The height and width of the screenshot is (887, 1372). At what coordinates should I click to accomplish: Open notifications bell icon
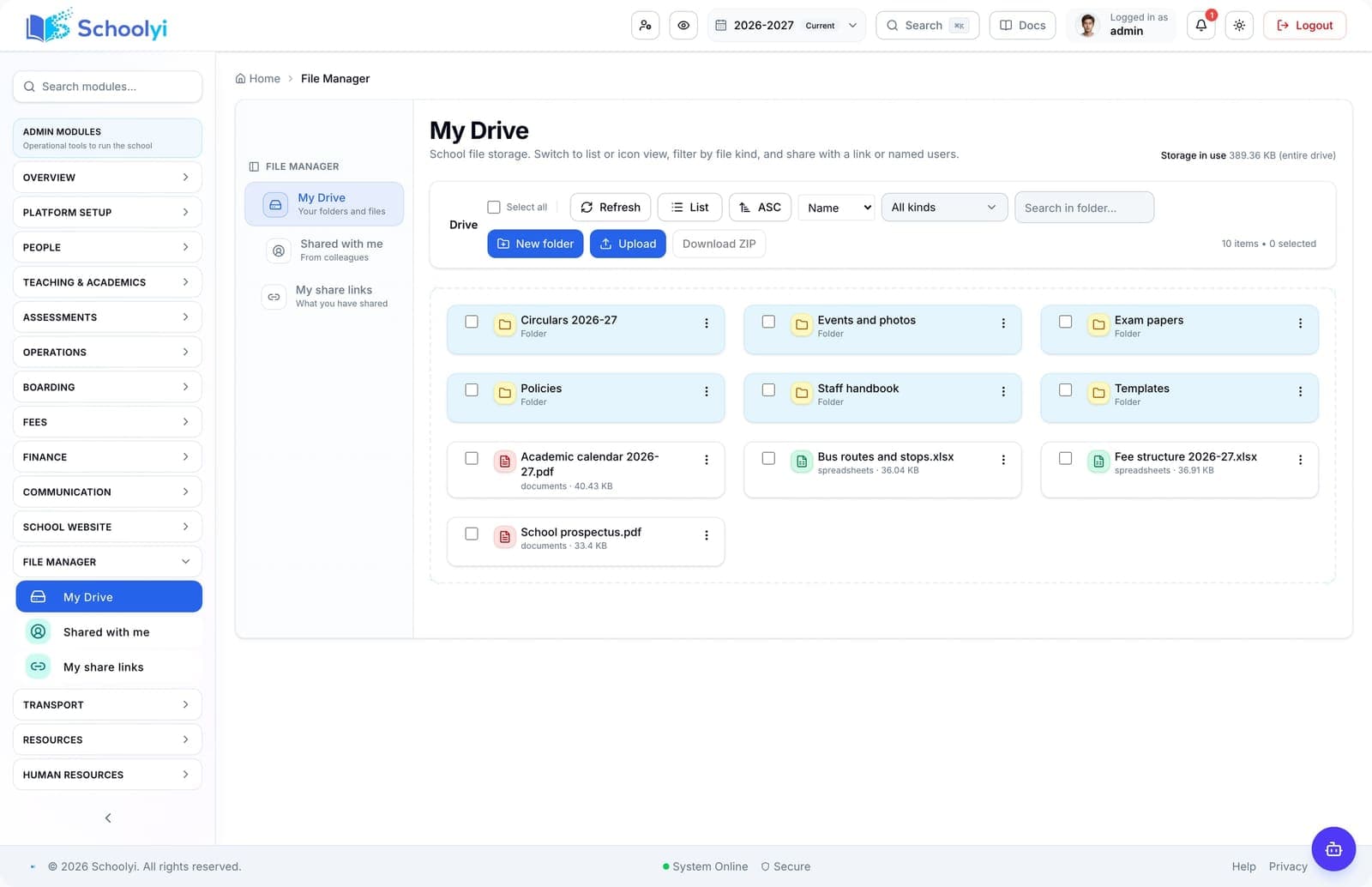tap(1201, 26)
